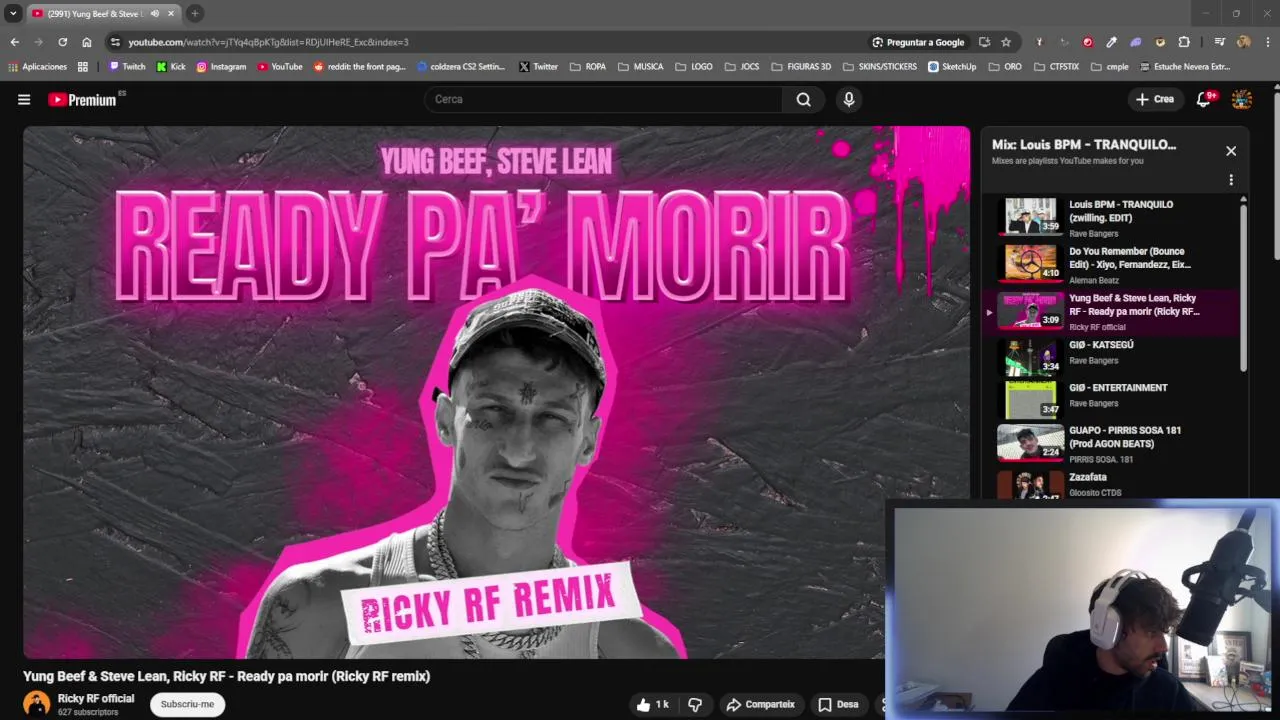Open Chrome three-dot menu
This screenshot has width=1280, height=720.
1267,42
